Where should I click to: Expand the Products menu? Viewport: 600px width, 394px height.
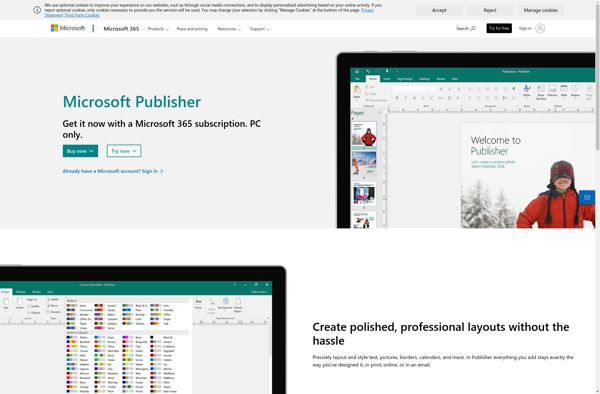point(158,29)
